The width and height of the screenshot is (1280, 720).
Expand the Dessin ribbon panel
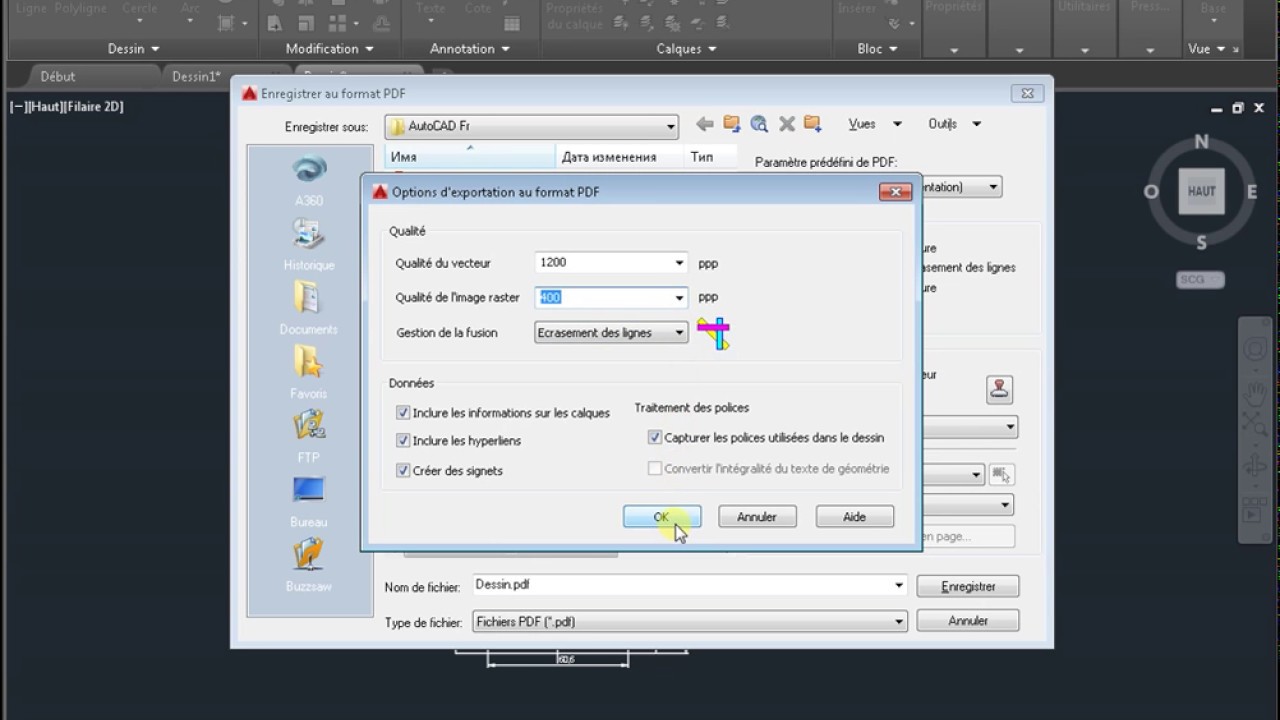(x=133, y=48)
